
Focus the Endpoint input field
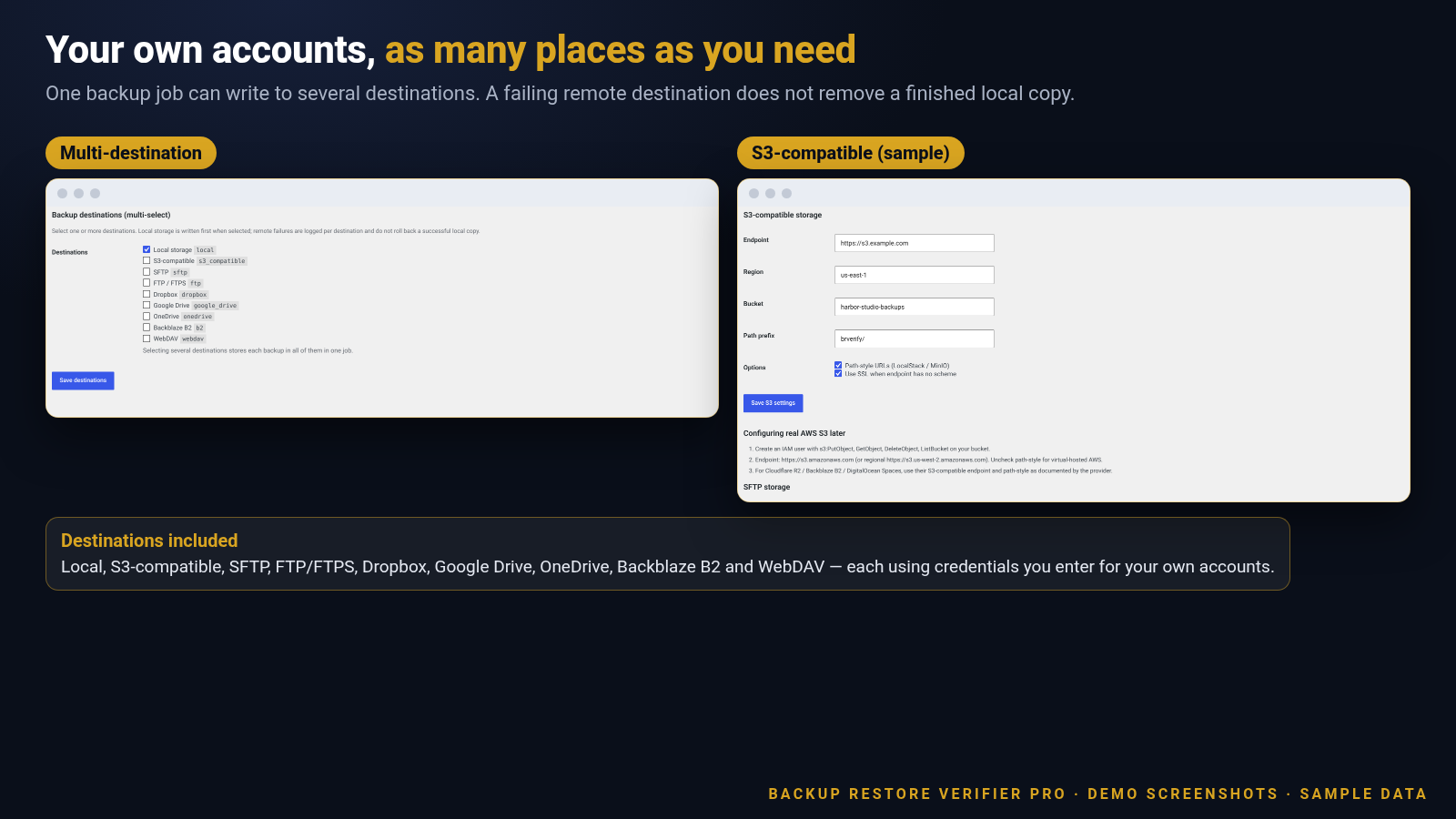[915, 243]
